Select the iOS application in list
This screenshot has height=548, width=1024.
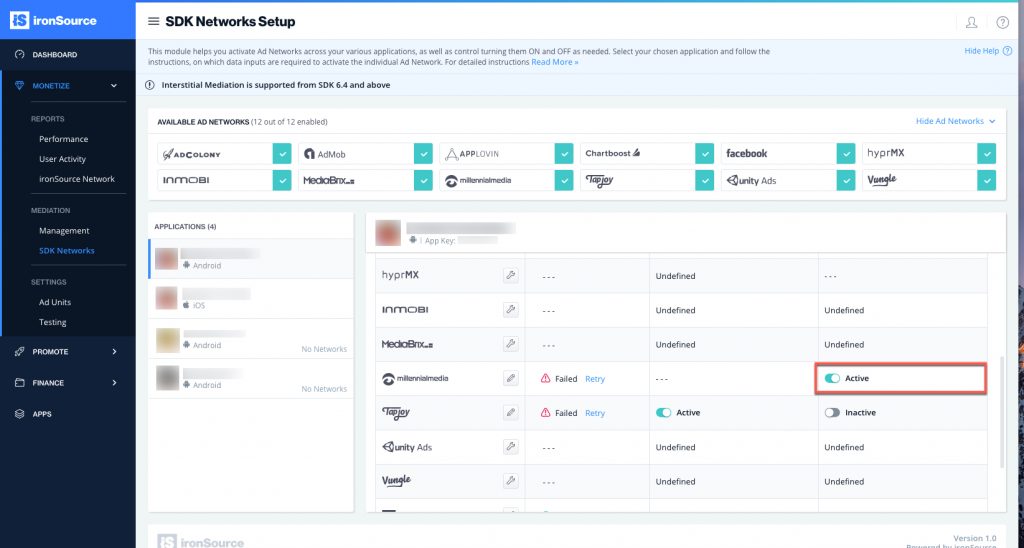251,298
